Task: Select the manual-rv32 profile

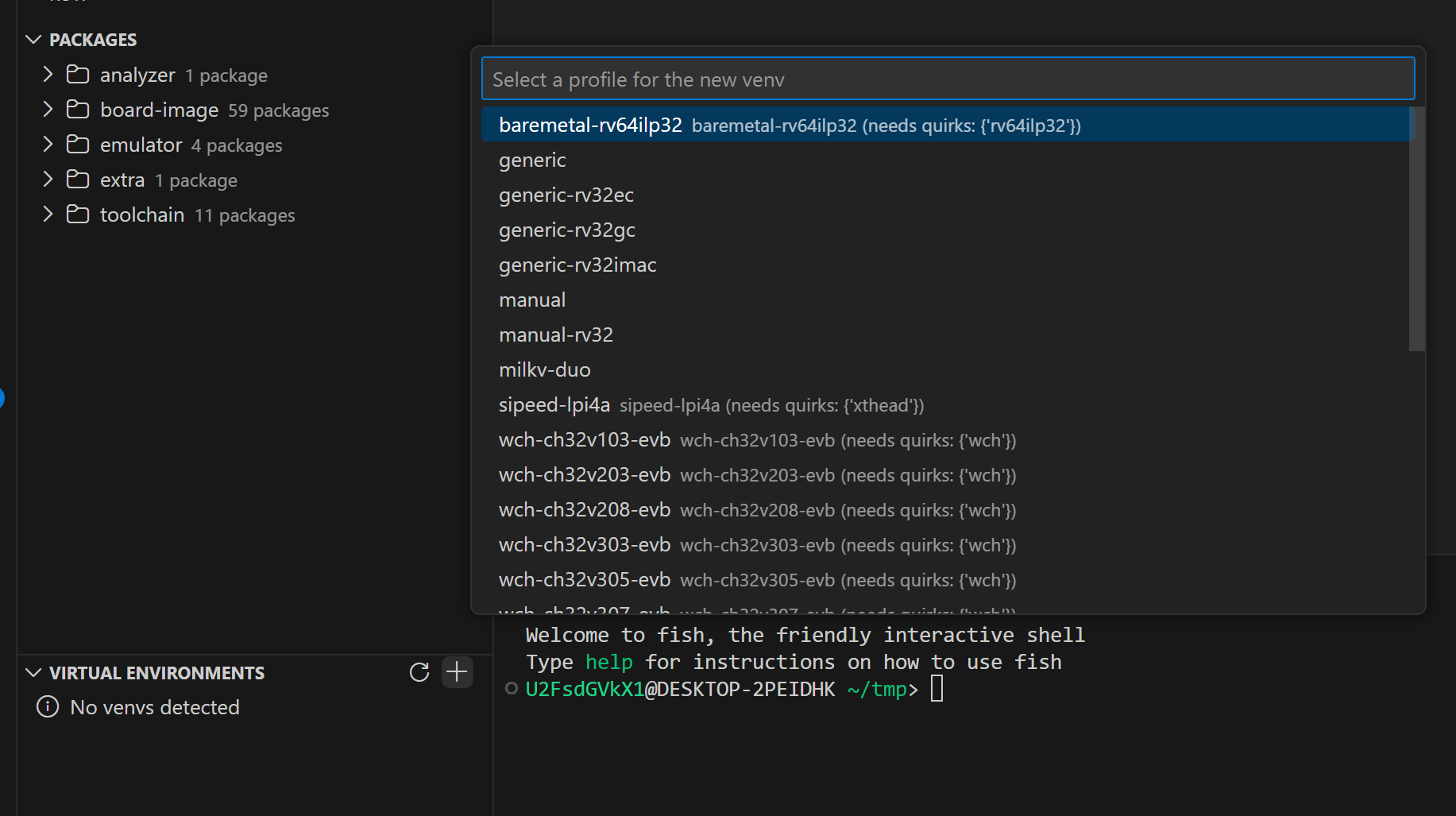Action: (x=556, y=335)
